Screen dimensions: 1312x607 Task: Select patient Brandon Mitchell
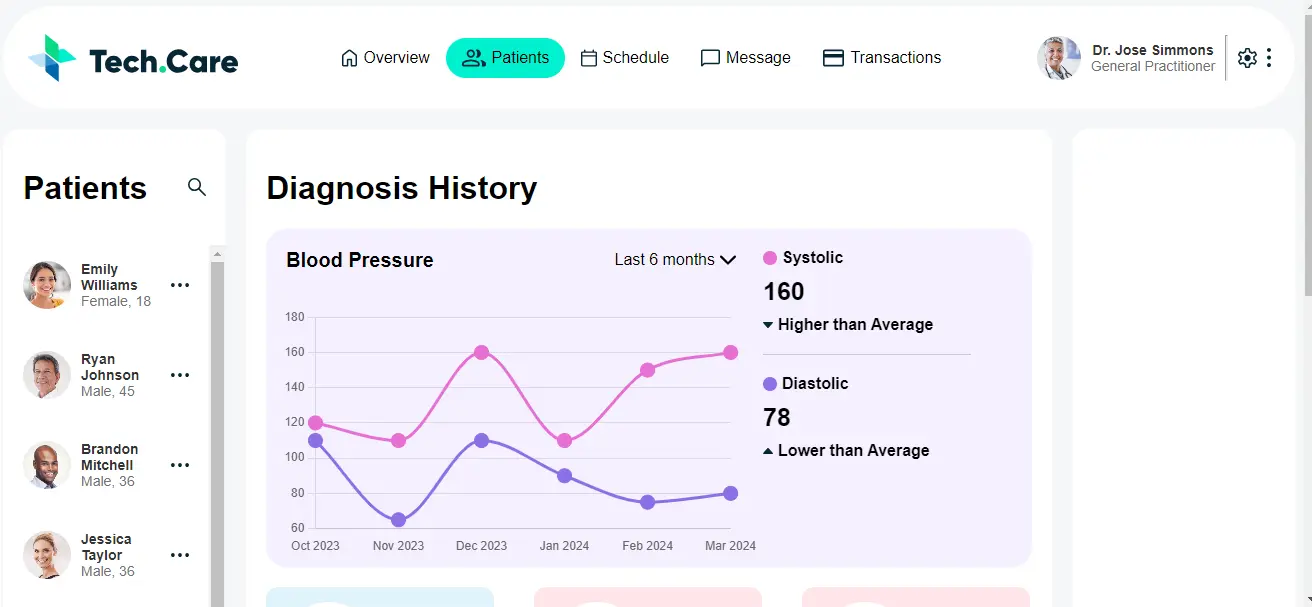point(110,465)
